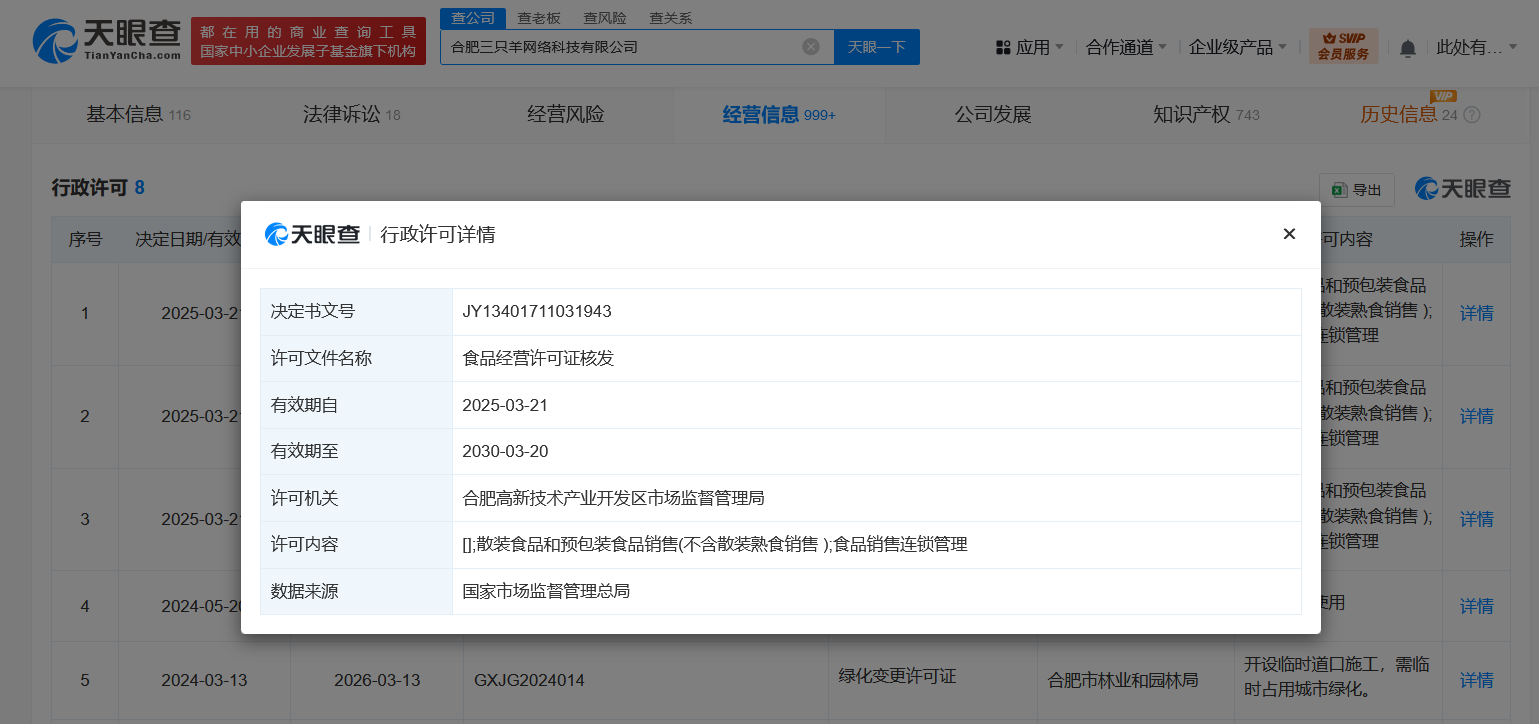Switch to 查风险 search tab
The image size is (1539, 724).
click(604, 18)
